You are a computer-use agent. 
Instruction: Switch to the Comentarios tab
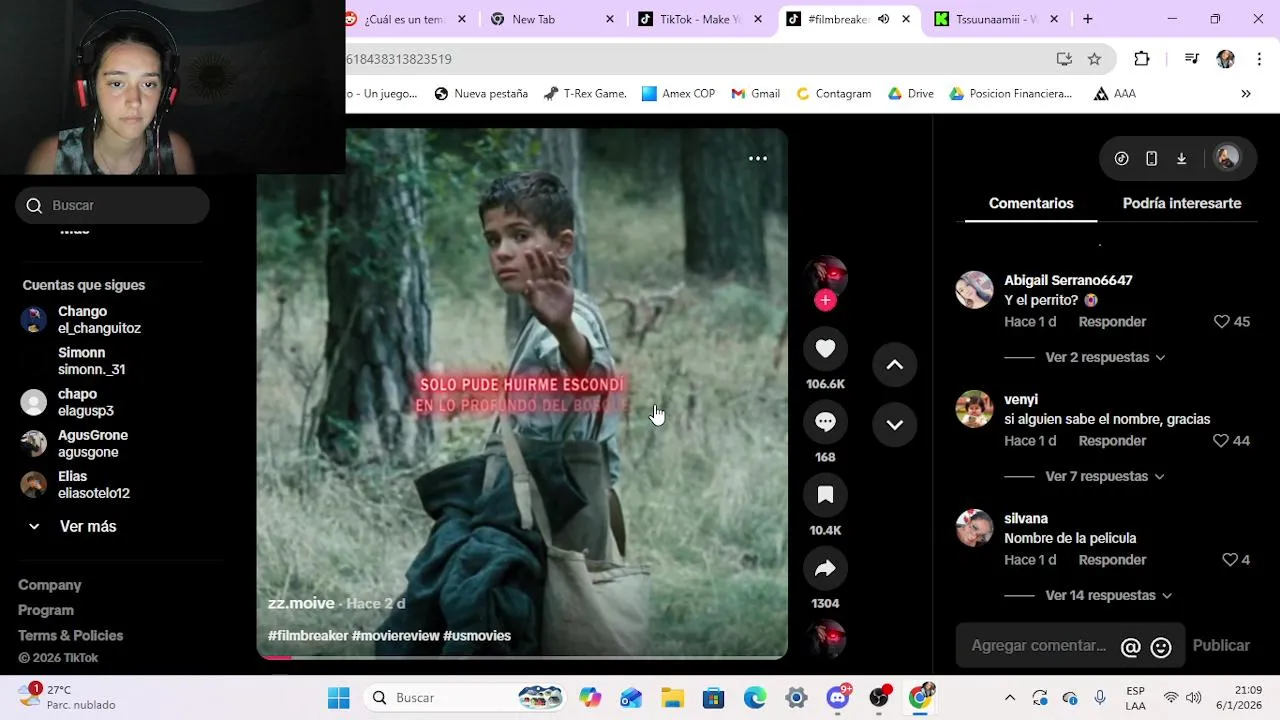pos(1031,203)
